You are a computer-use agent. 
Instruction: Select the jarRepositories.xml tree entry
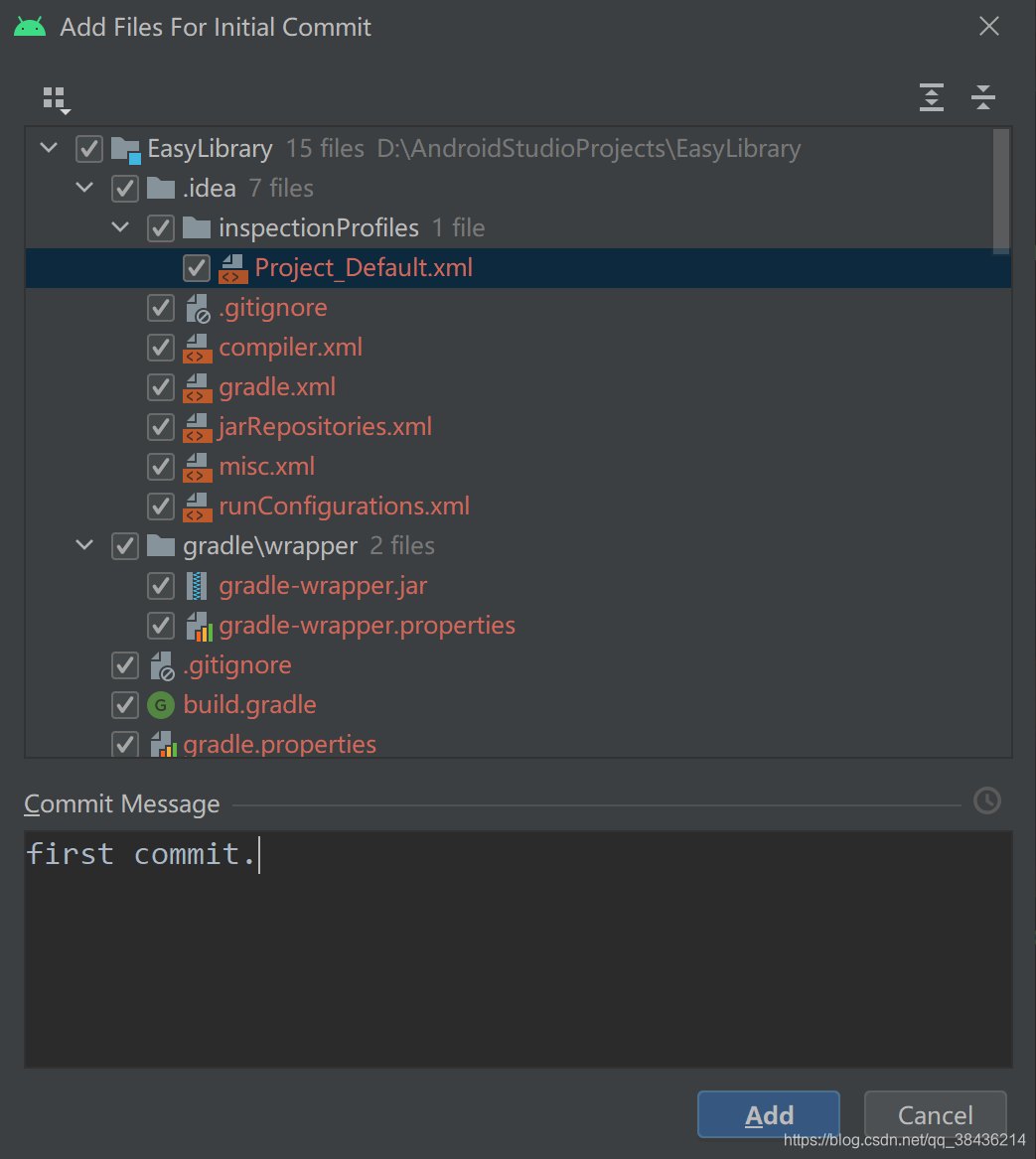pos(326,426)
